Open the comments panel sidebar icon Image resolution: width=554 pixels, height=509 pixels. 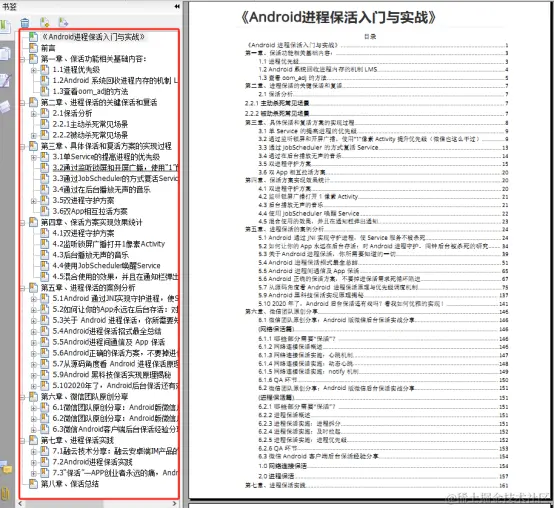[6, 467]
